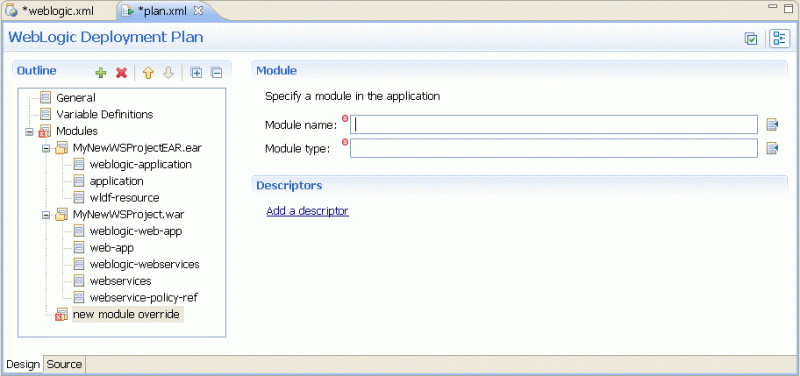
Task: Select General in the outline
Action: pos(76,97)
